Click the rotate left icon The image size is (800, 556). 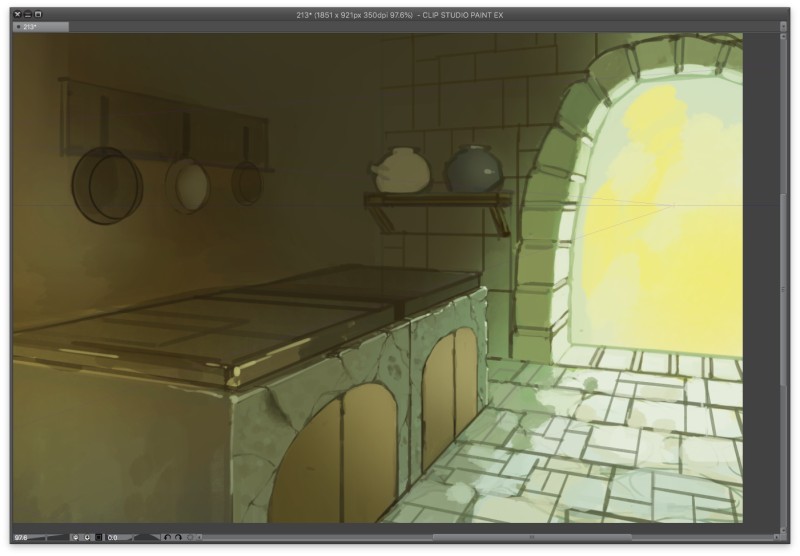click(x=168, y=537)
